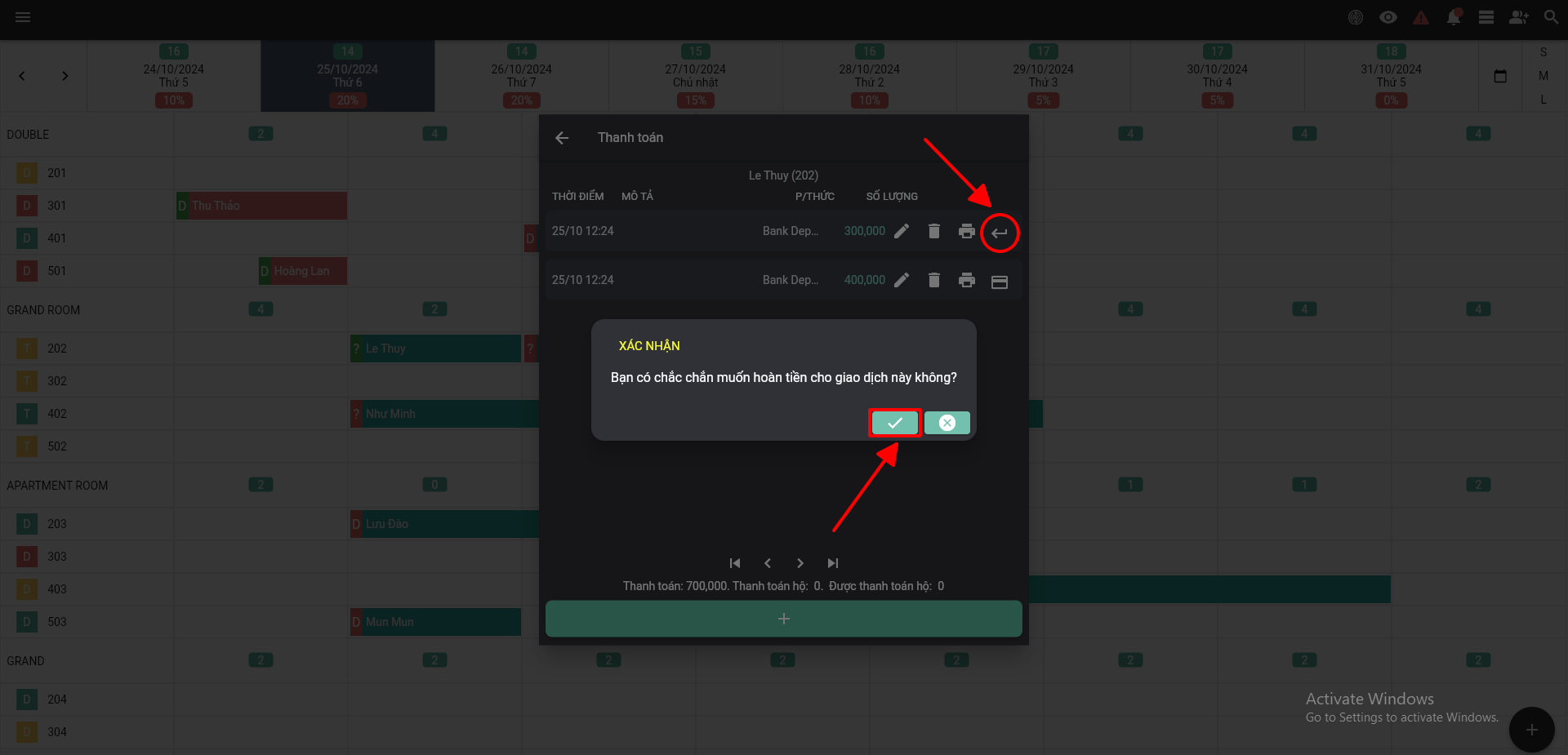Viewport: 1568px width, 755px height.
Task: Jump to last page of payments
Action: [833, 563]
